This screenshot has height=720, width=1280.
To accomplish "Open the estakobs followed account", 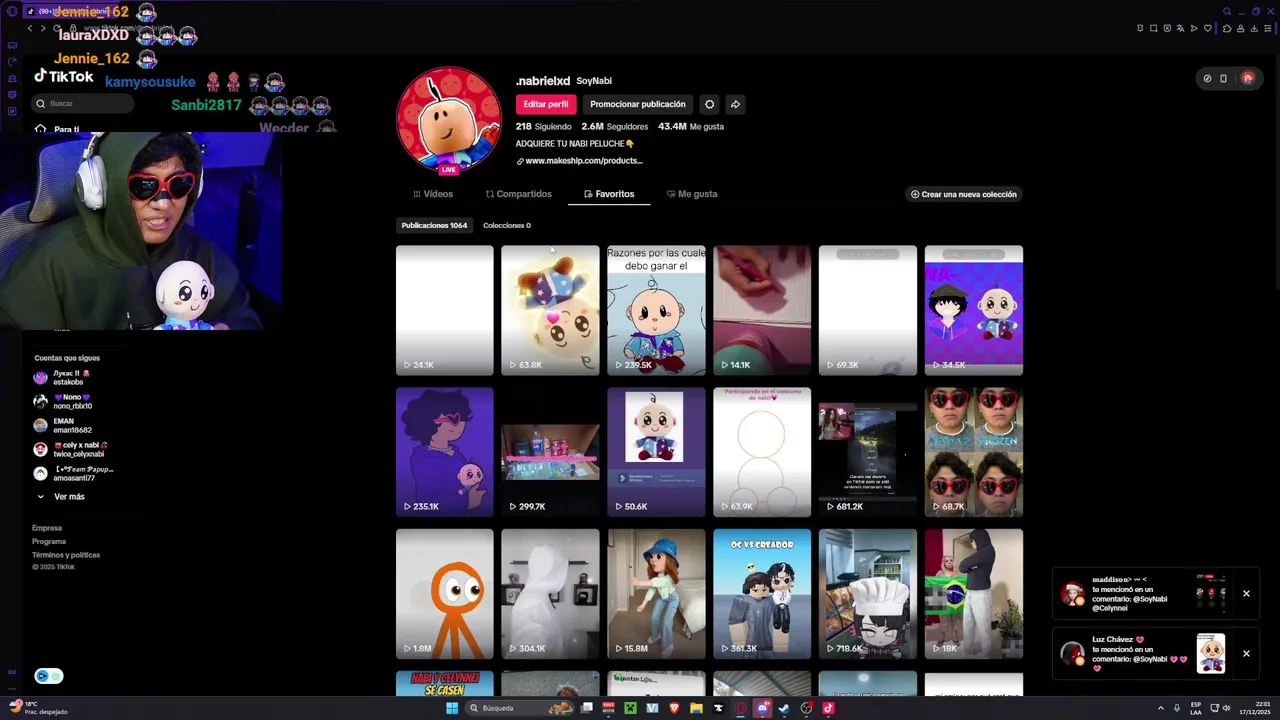I will click(x=62, y=377).
